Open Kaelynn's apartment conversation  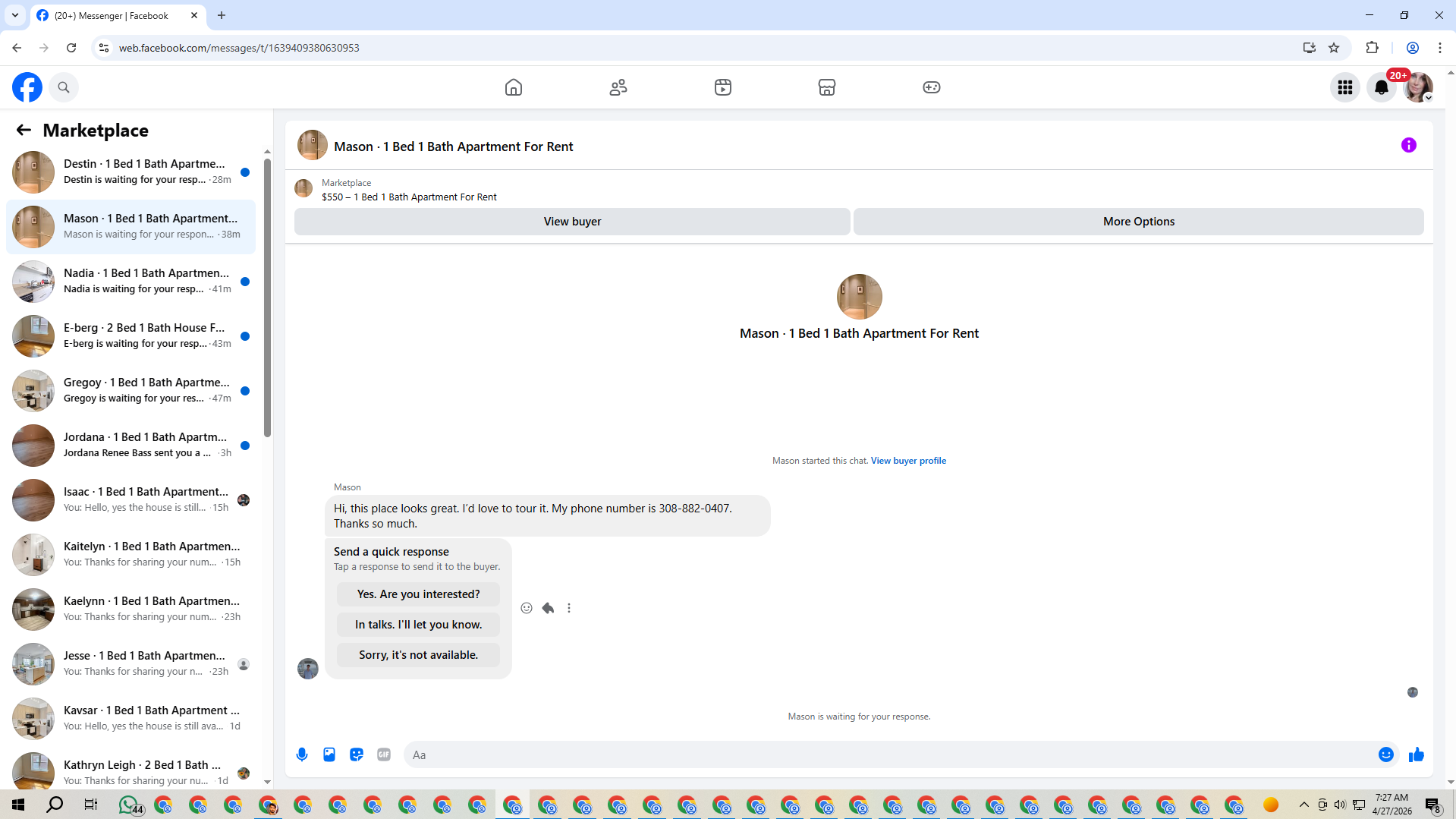[131, 610]
